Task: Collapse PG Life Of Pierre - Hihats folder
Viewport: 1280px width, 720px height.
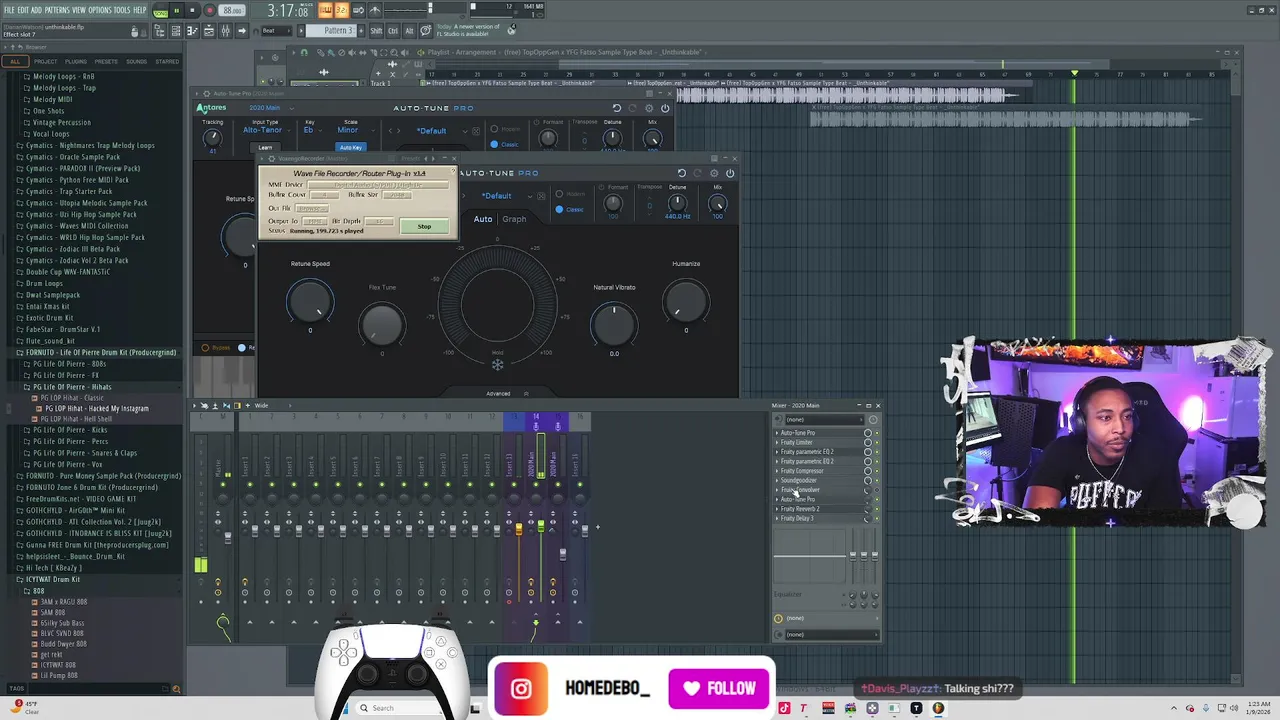Action: (x=69, y=387)
